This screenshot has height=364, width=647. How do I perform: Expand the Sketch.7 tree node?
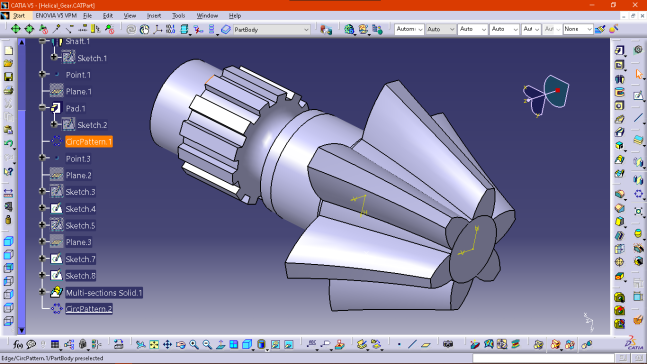(42, 258)
